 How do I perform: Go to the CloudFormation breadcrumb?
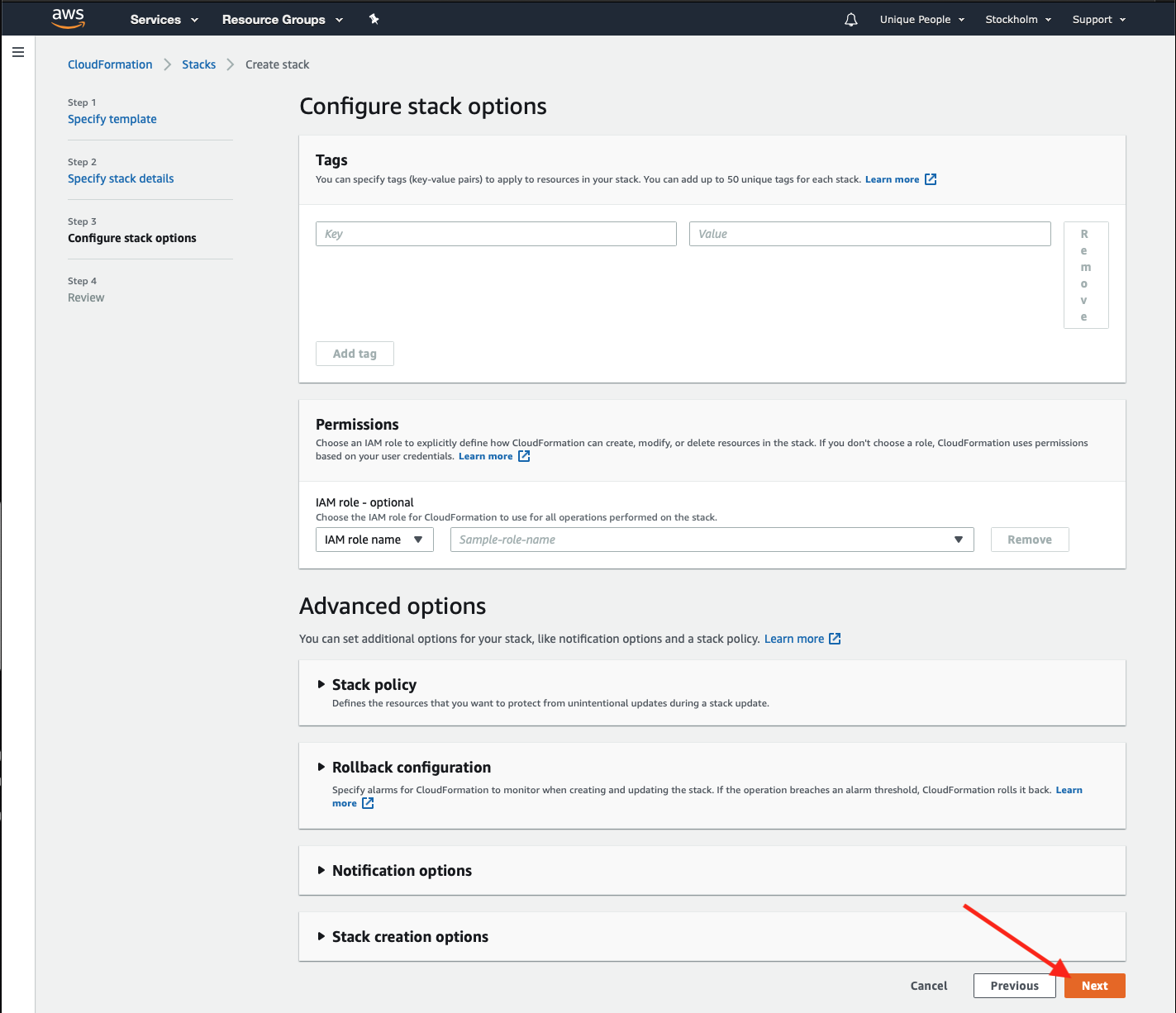(x=110, y=64)
